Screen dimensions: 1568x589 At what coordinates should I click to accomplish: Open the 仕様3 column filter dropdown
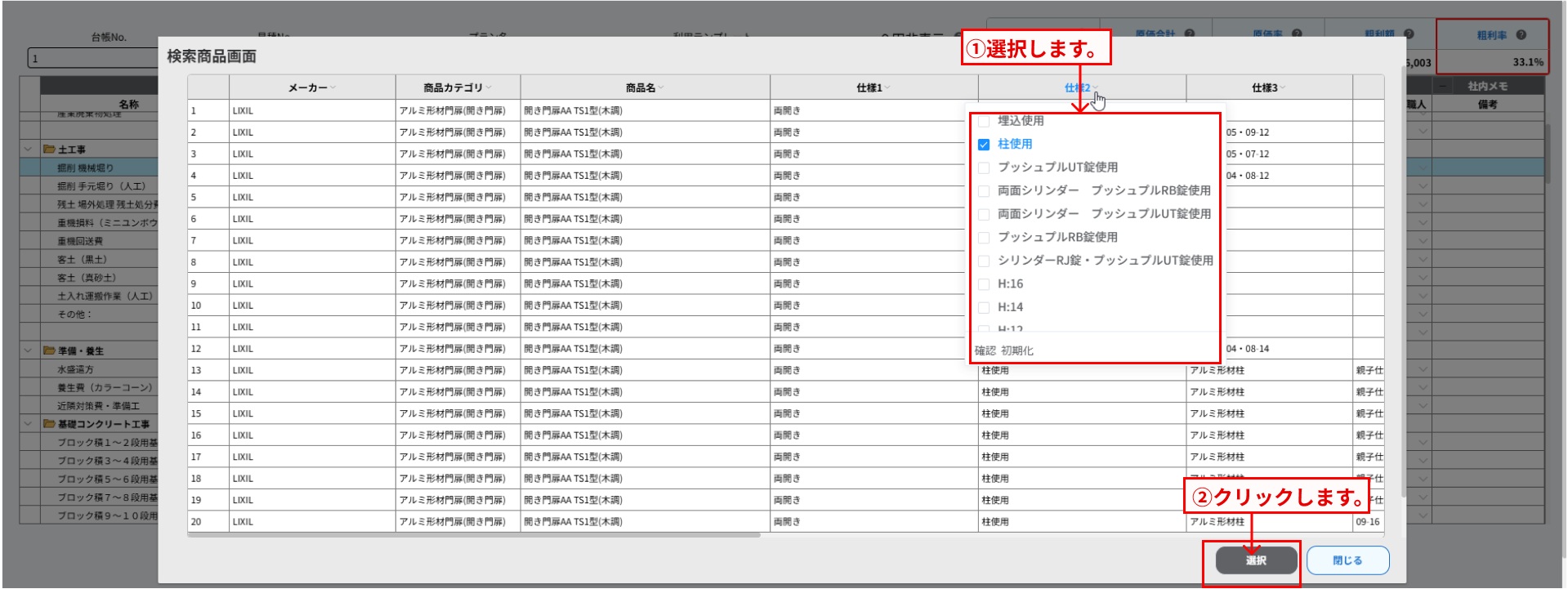point(1283,88)
